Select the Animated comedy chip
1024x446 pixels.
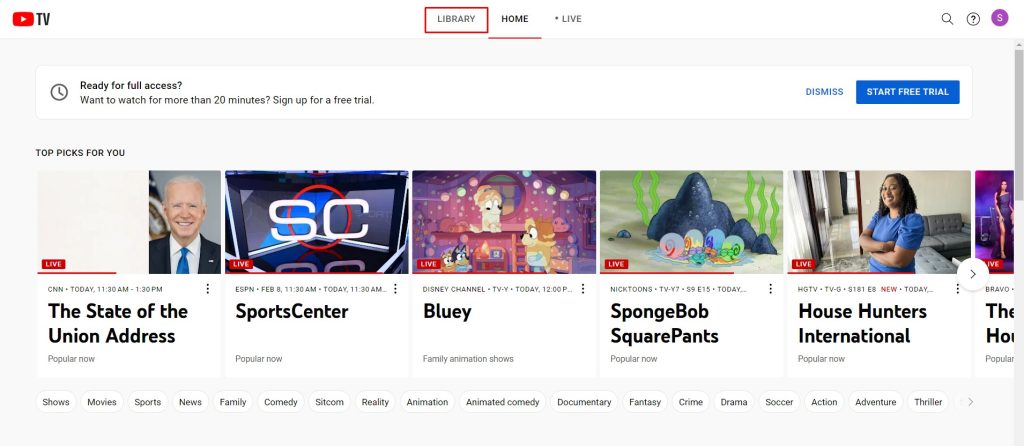(x=502, y=402)
